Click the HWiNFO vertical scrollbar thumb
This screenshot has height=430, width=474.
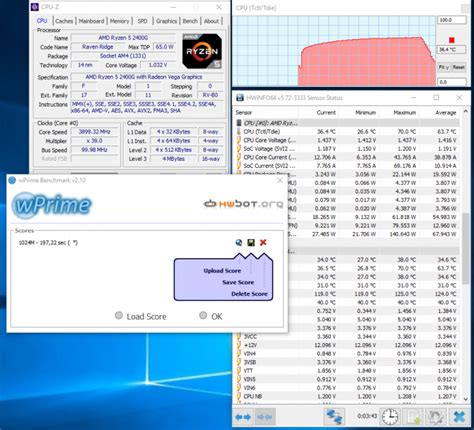465,249
